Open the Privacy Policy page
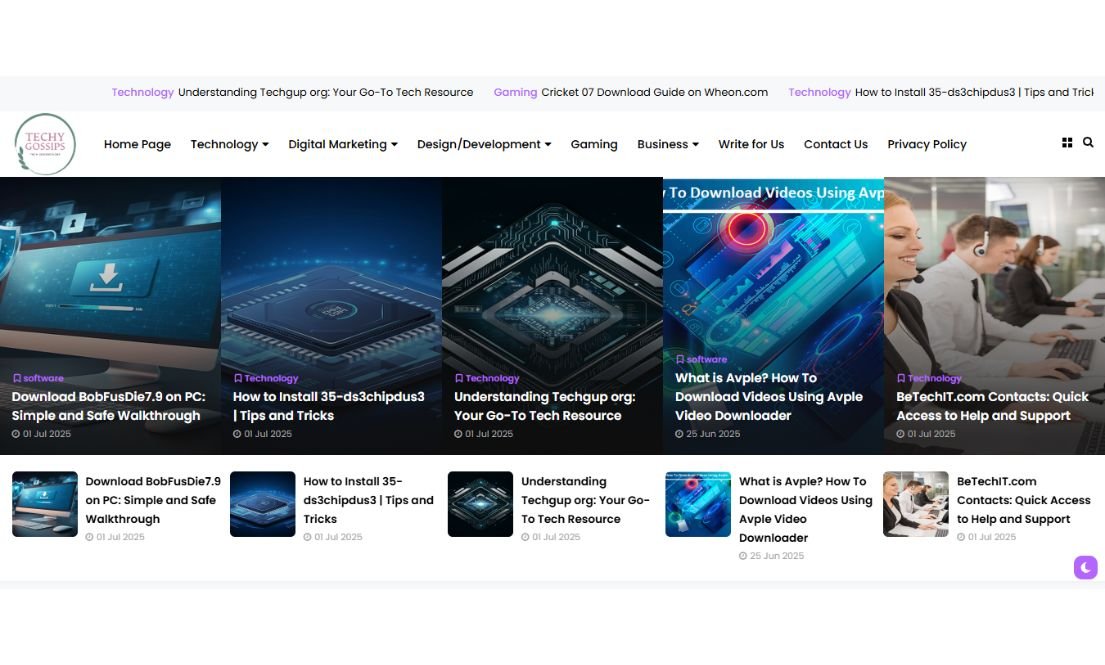The image size is (1105, 665). click(927, 144)
